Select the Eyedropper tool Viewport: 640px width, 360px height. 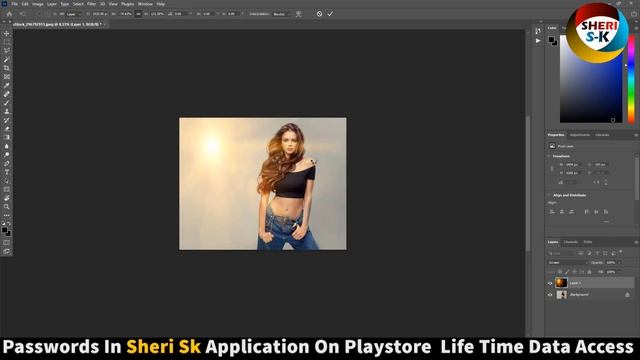tap(7, 85)
